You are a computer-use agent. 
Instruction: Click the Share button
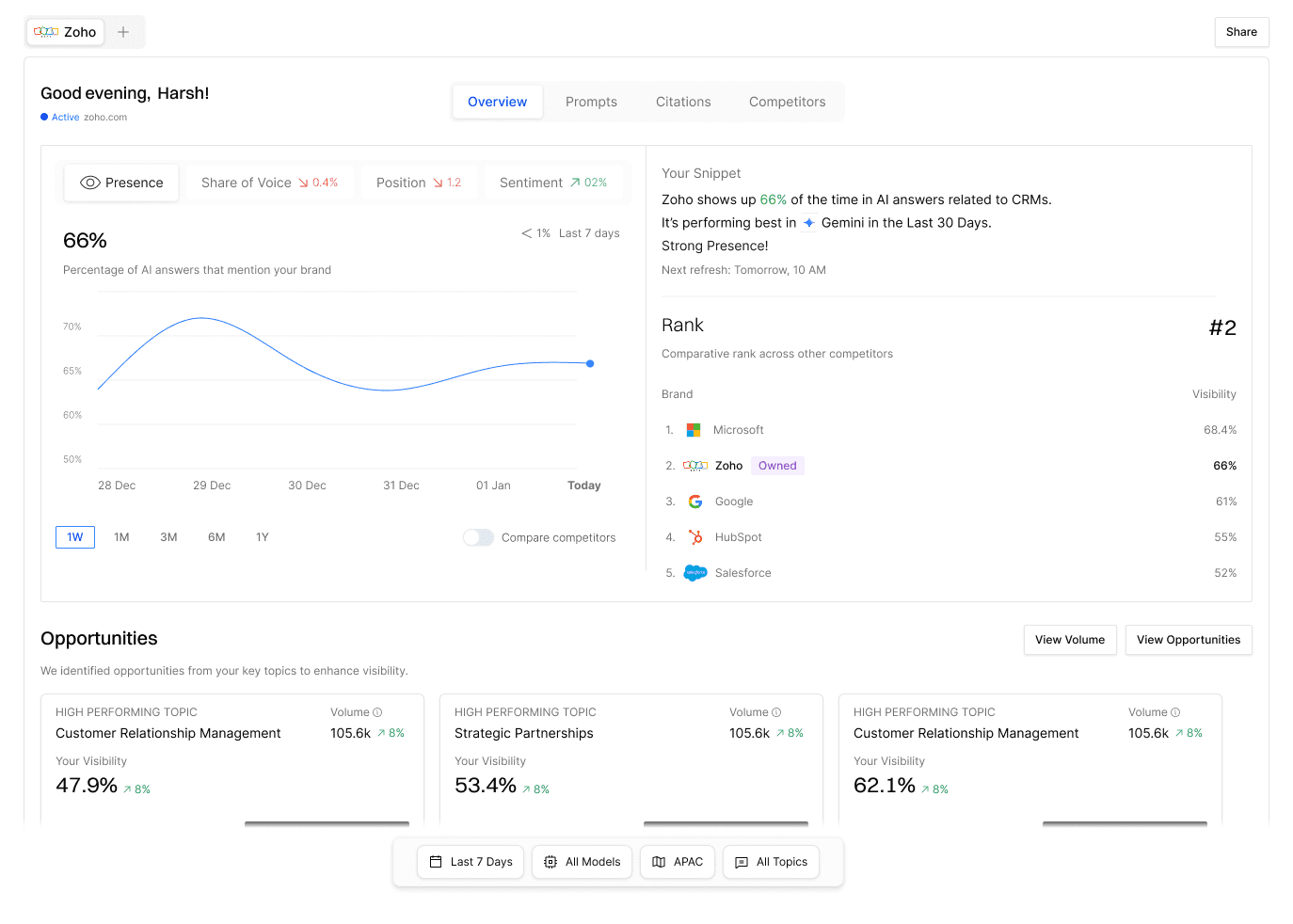pyautogui.click(x=1241, y=32)
